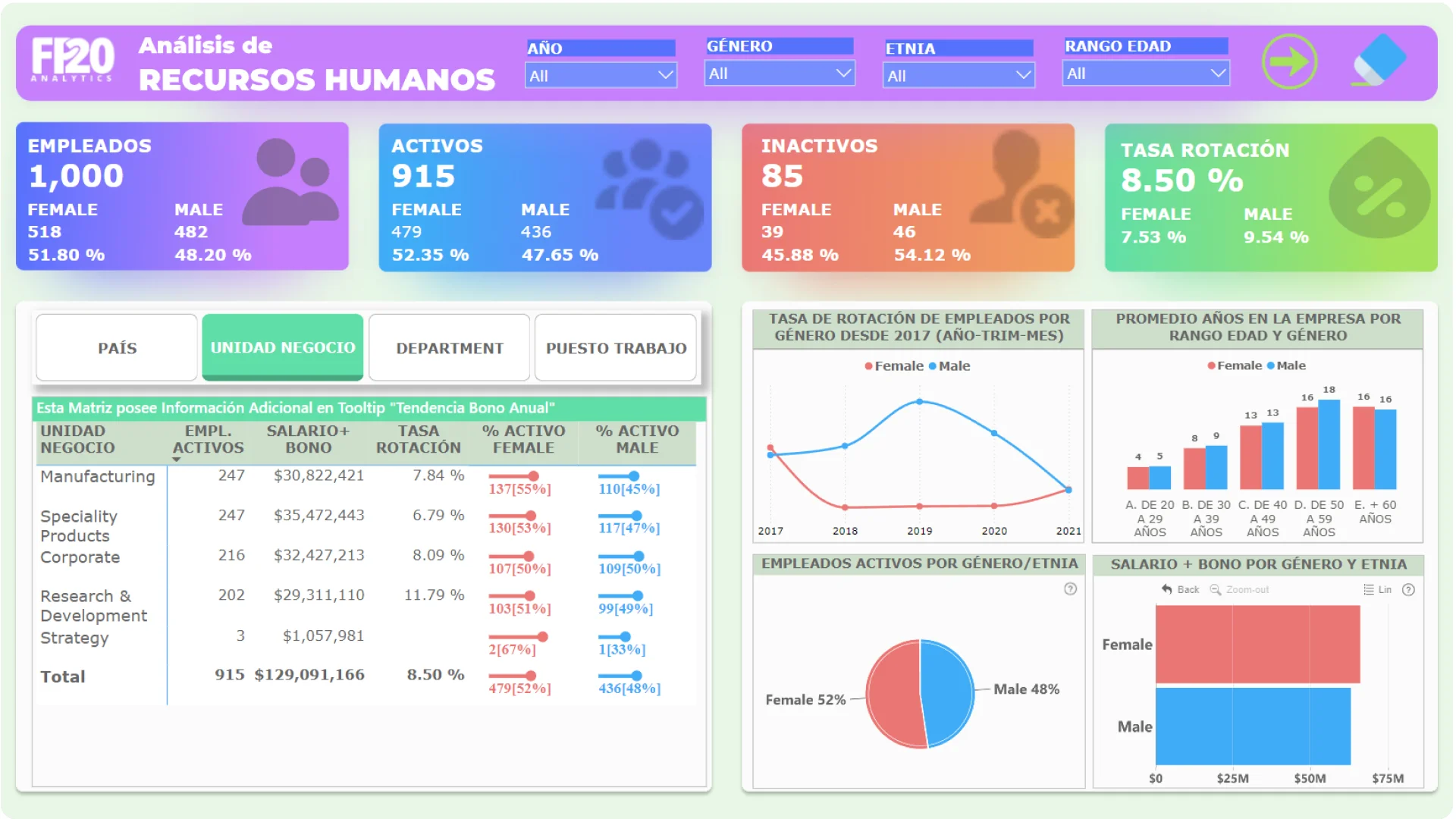The width and height of the screenshot is (1456, 819).
Task: Click the Back arrow in salary chart
Action: [1180, 590]
